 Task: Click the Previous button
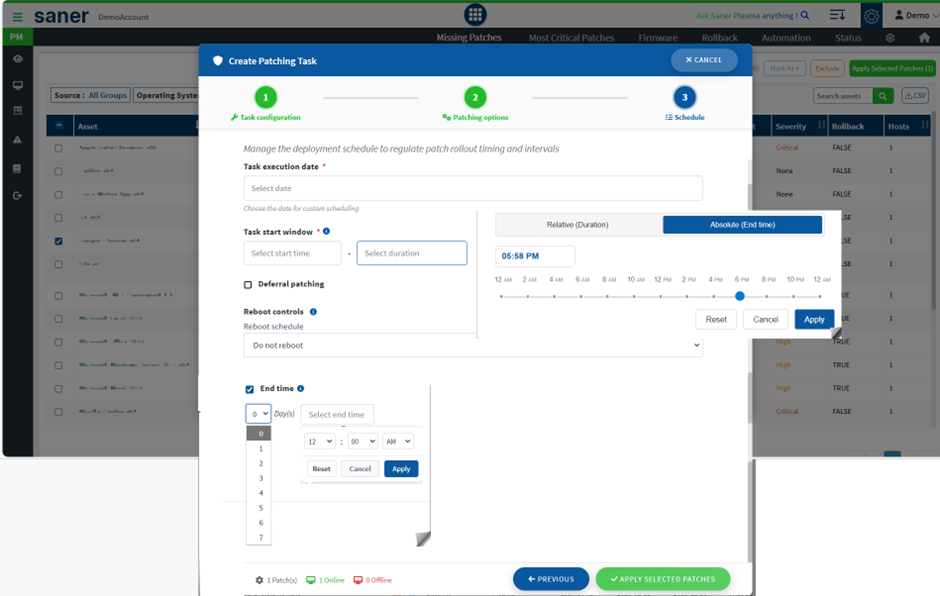tap(551, 579)
